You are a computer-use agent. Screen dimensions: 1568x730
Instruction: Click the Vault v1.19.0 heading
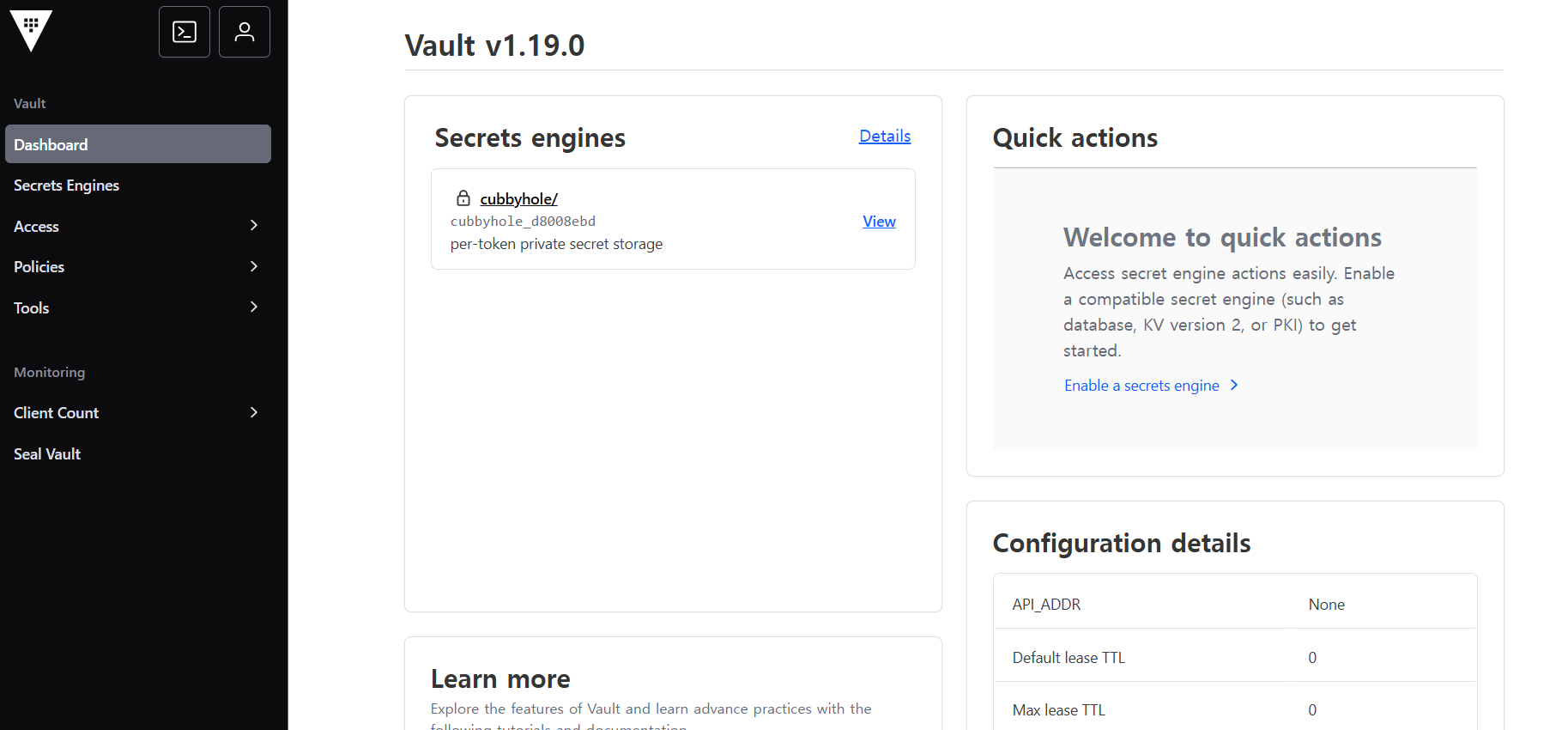click(494, 45)
